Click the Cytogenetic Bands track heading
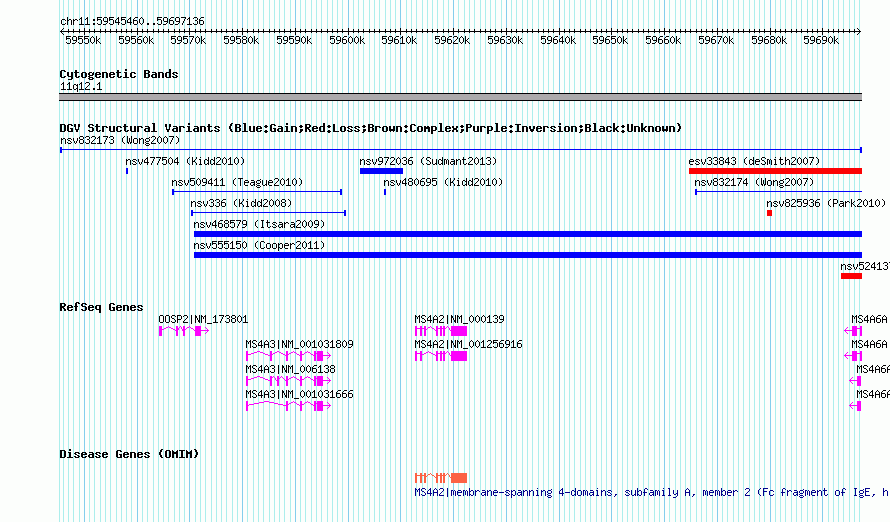Screen dimensions: 890x522 (119, 74)
